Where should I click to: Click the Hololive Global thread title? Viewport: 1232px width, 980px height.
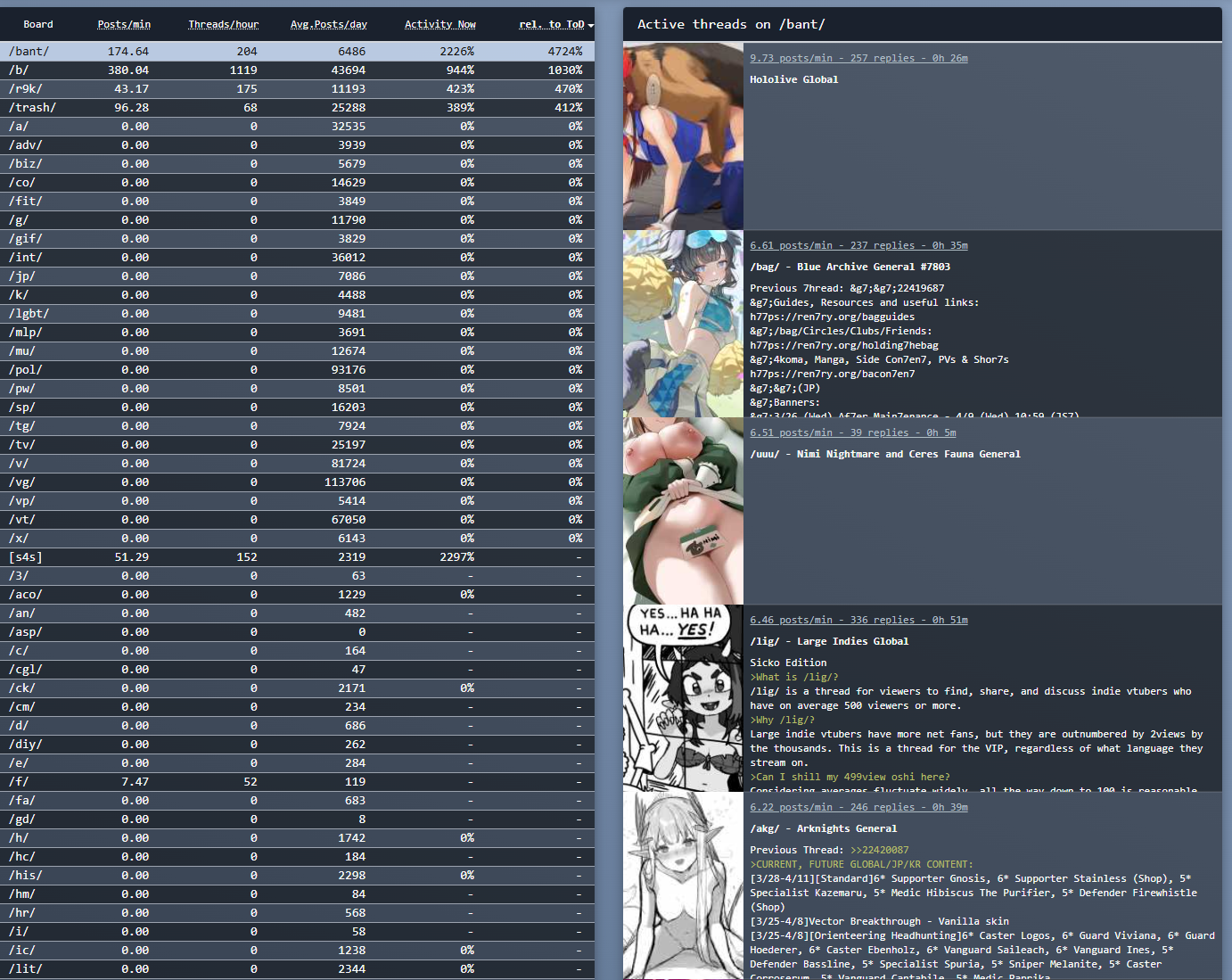click(794, 79)
